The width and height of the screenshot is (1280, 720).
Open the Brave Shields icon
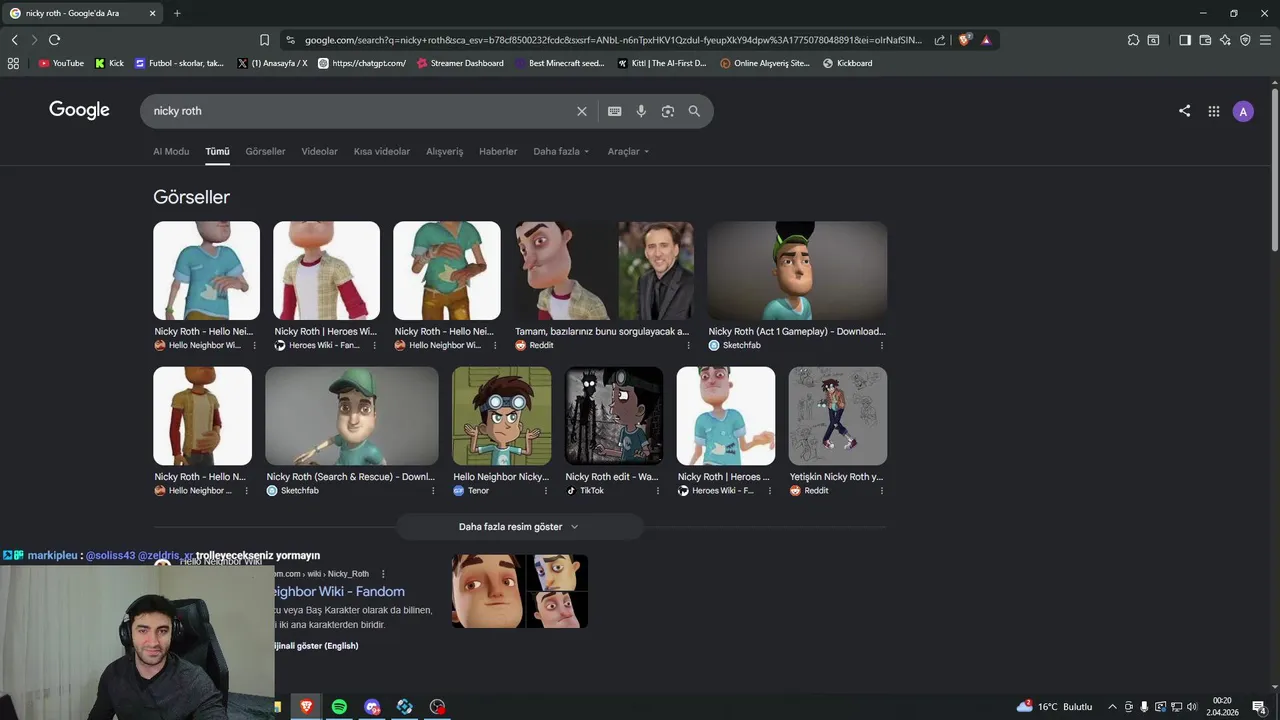964,40
